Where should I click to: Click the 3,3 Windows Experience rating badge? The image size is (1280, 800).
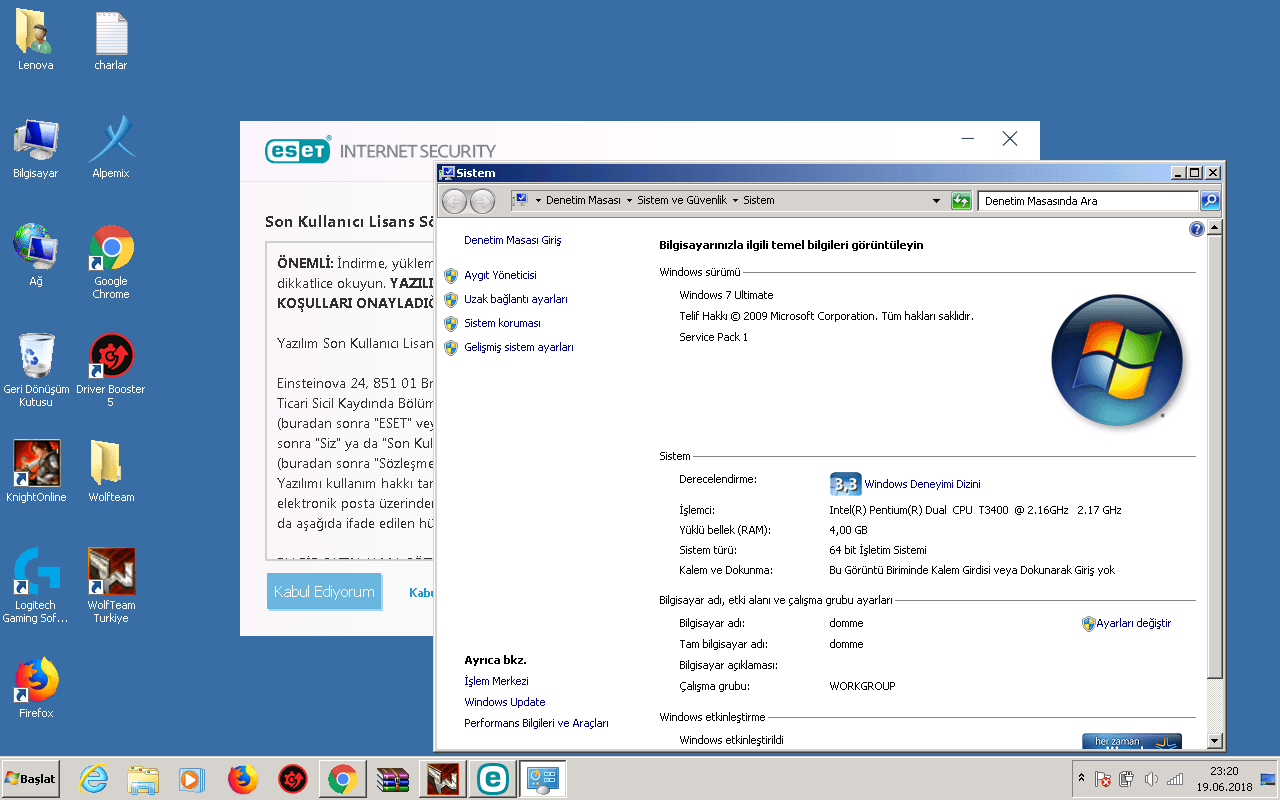845,484
